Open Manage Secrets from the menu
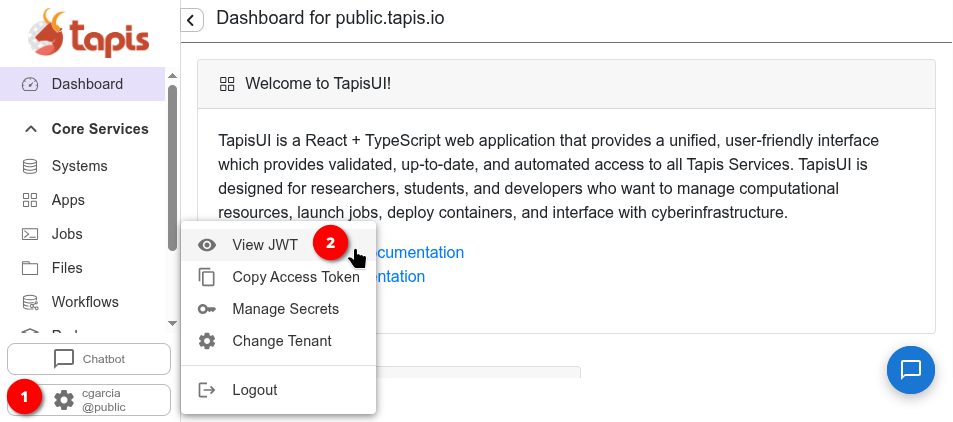 (278, 310)
